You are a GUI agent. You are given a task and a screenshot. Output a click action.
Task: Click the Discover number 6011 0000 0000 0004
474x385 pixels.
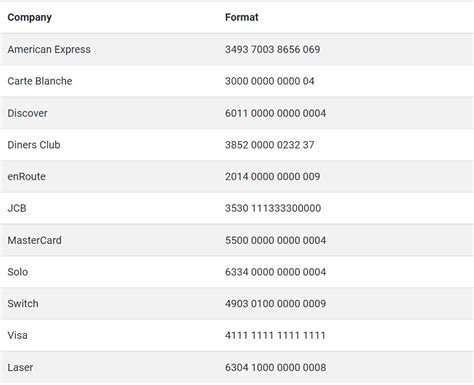[x=275, y=113]
